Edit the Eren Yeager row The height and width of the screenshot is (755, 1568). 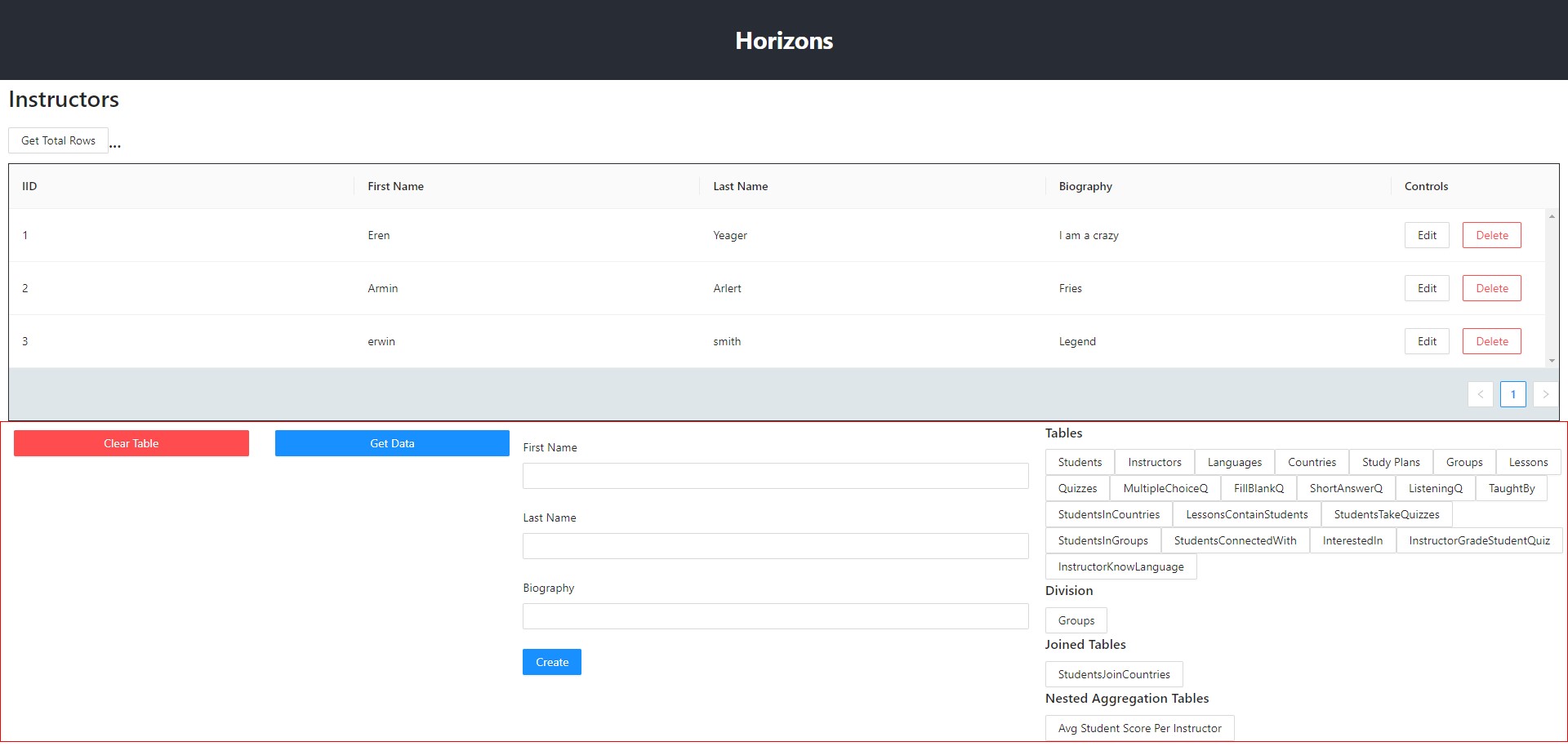coord(1427,235)
